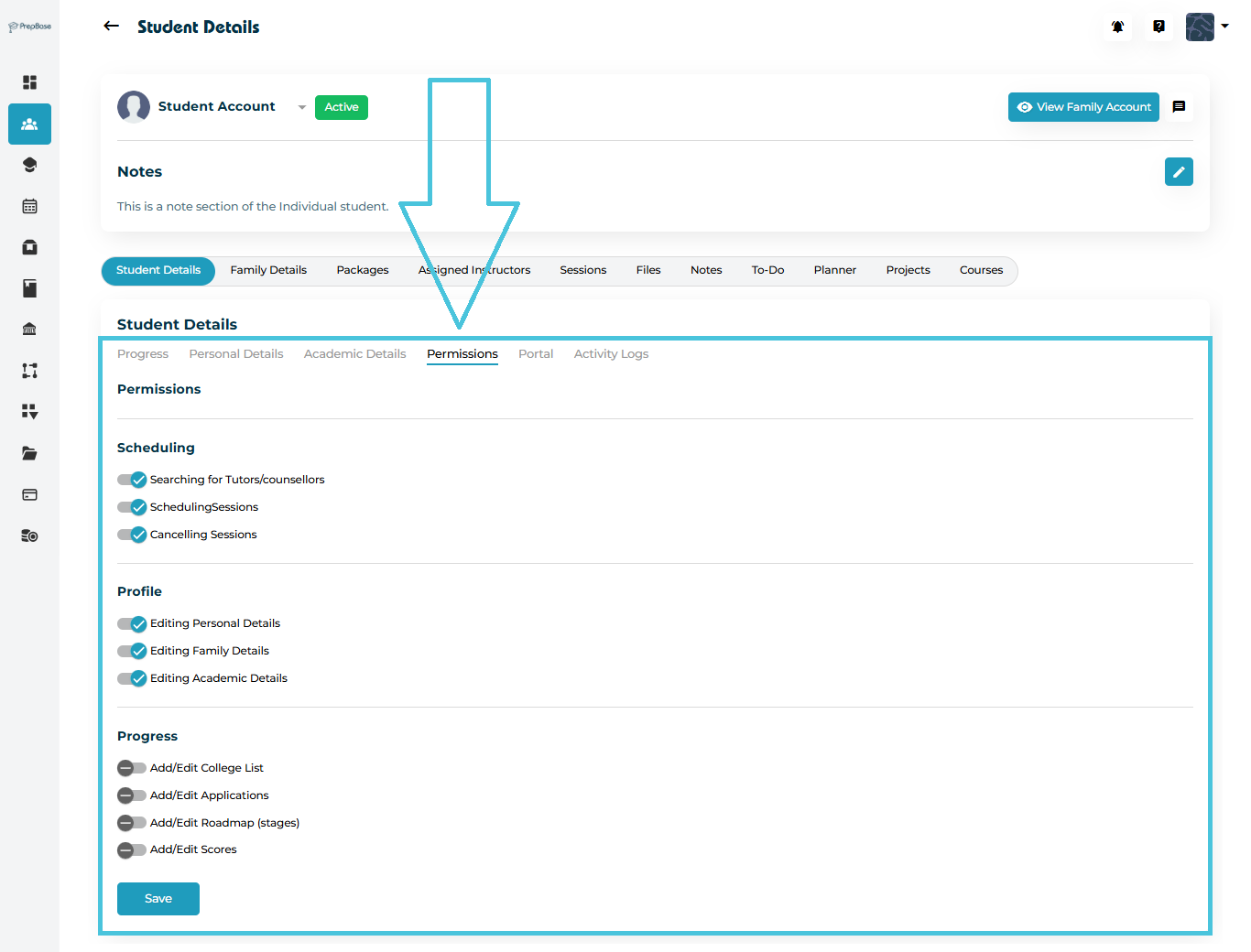Click the help question mark icon
1251x952 pixels.
click(x=1159, y=27)
